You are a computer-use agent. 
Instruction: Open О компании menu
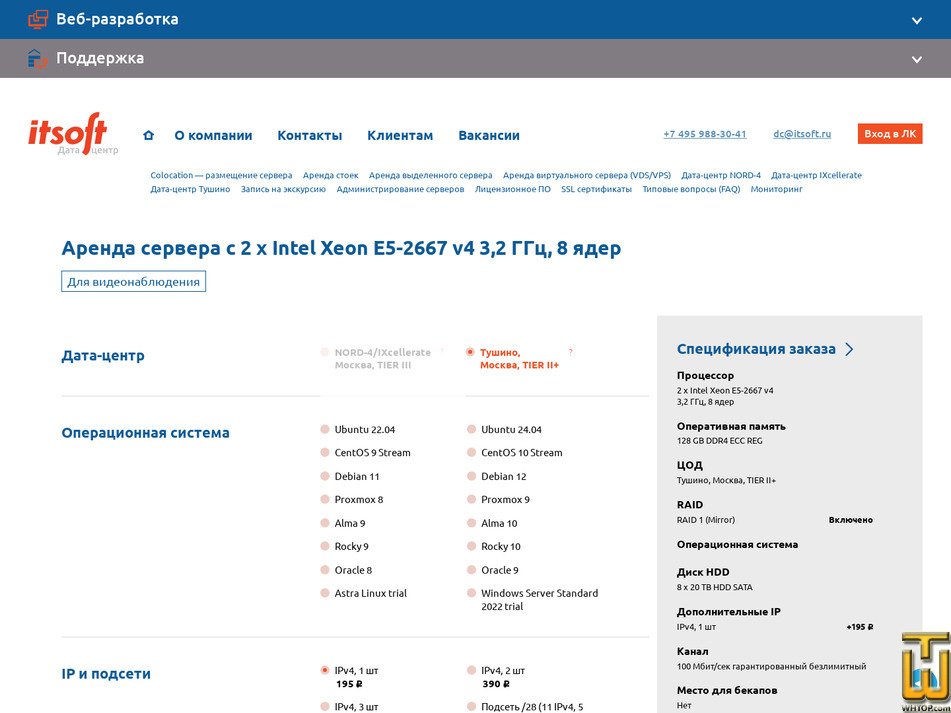point(213,135)
